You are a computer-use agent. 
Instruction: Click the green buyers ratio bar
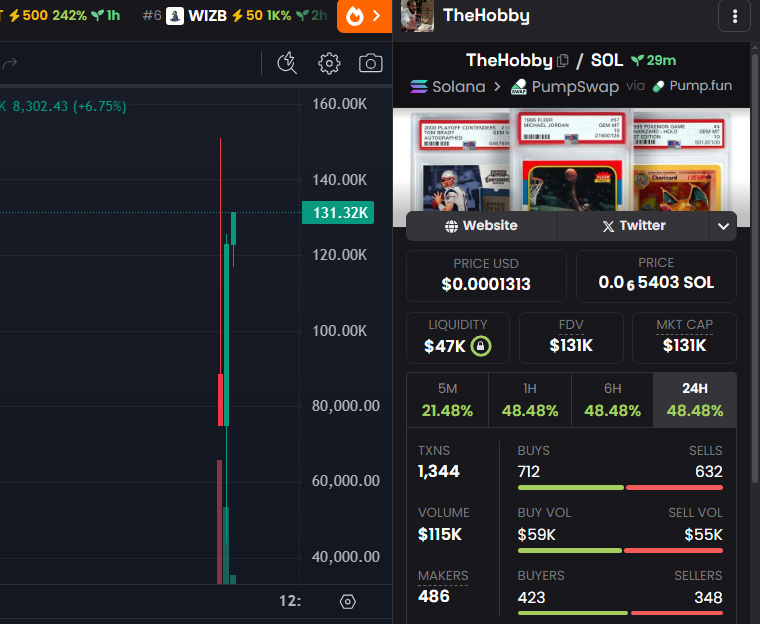point(572,613)
